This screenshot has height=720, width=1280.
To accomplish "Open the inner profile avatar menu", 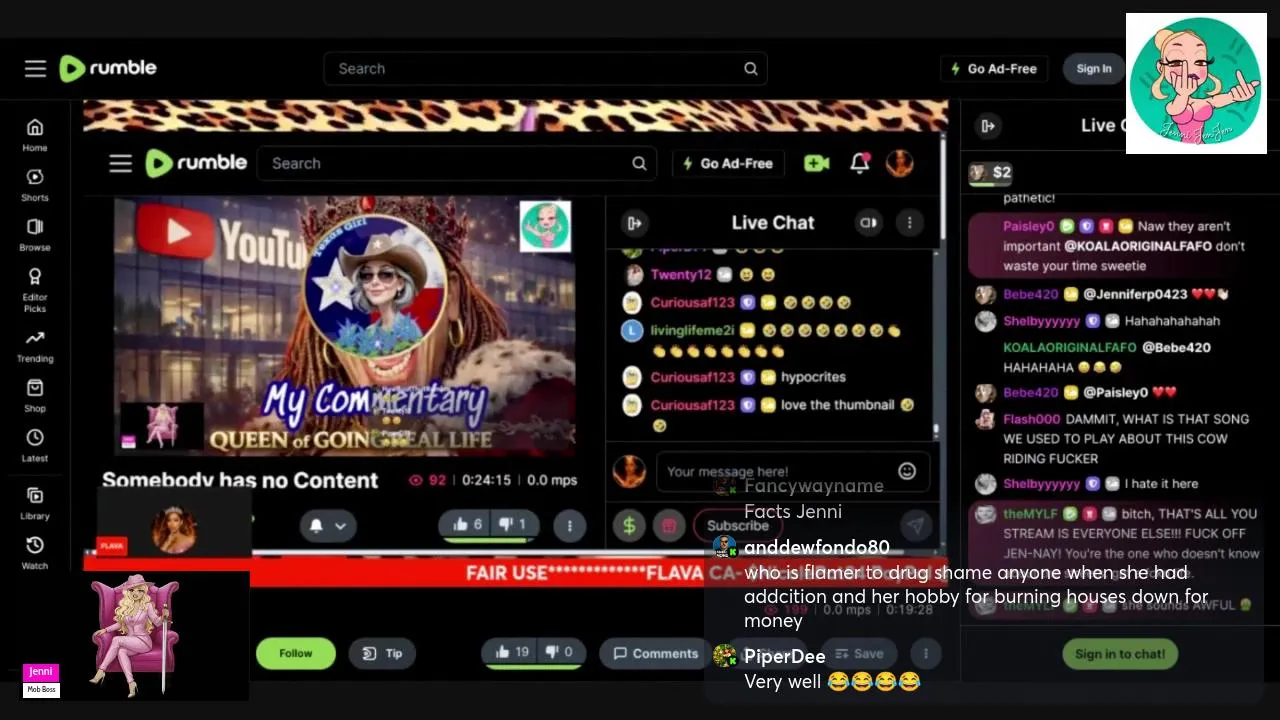I will coord(899,163).
